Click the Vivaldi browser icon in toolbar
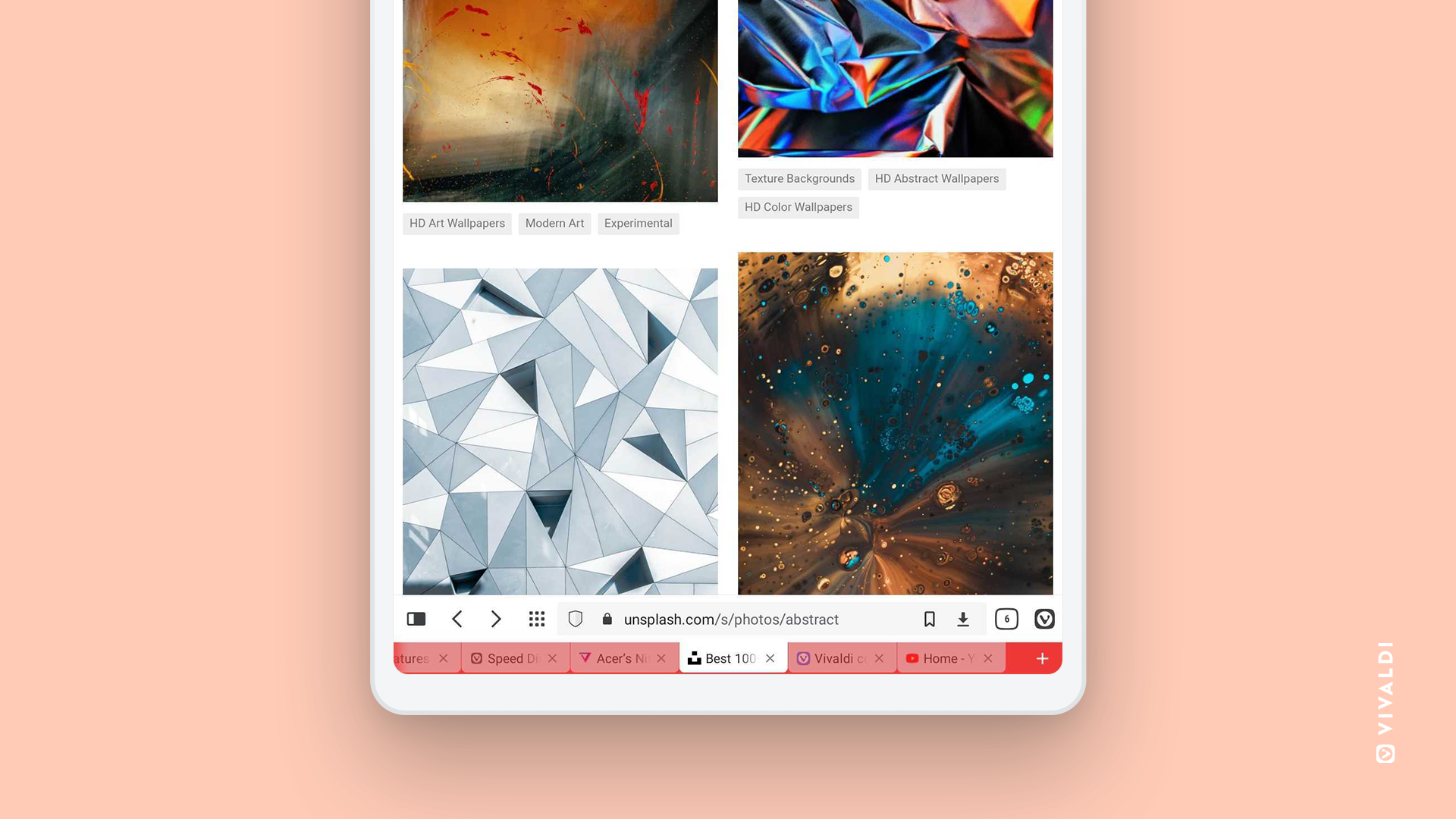The image size is (1456, 819). pos(1044,619)
